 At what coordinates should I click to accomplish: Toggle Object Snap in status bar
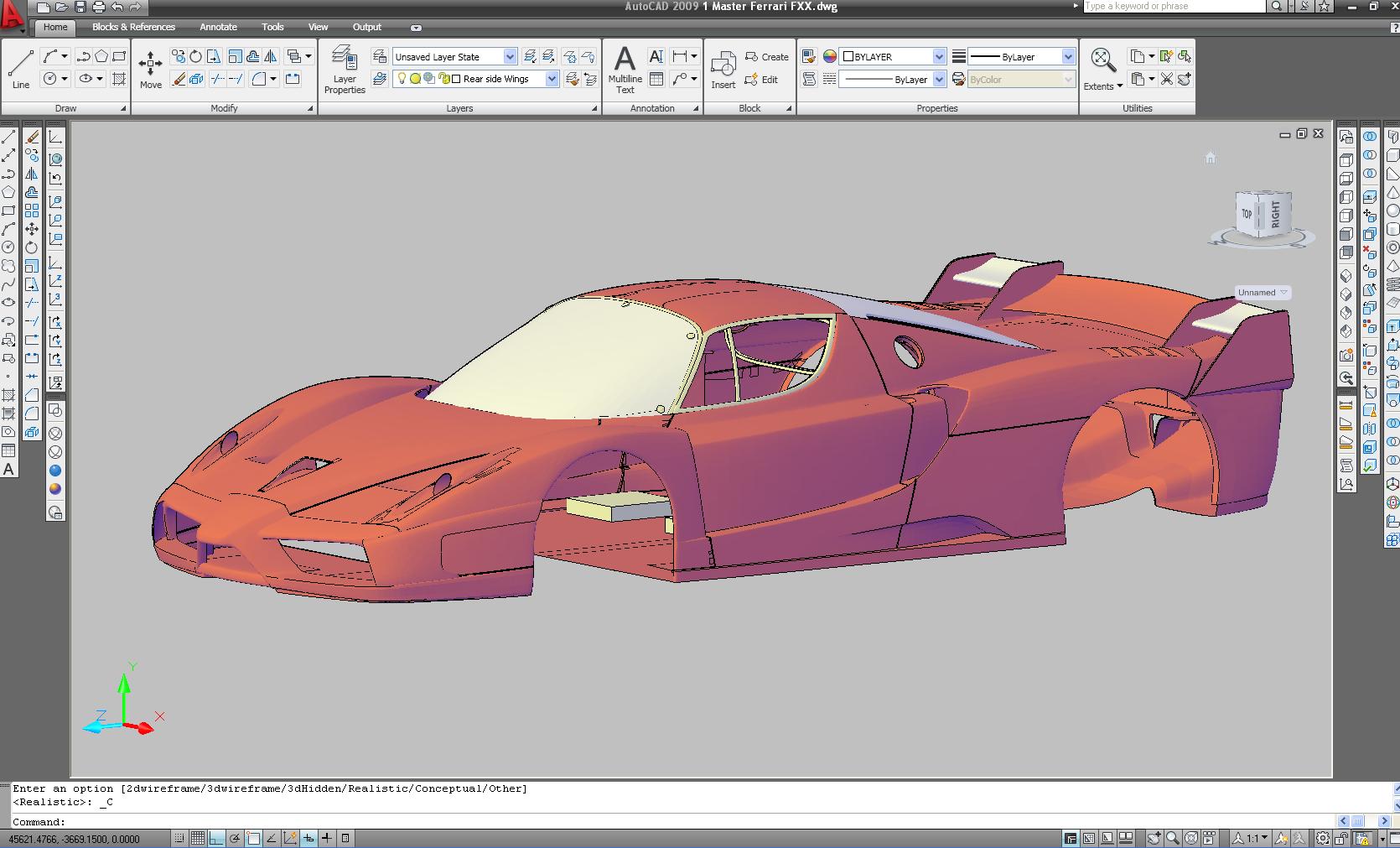[x=253, y=838]
